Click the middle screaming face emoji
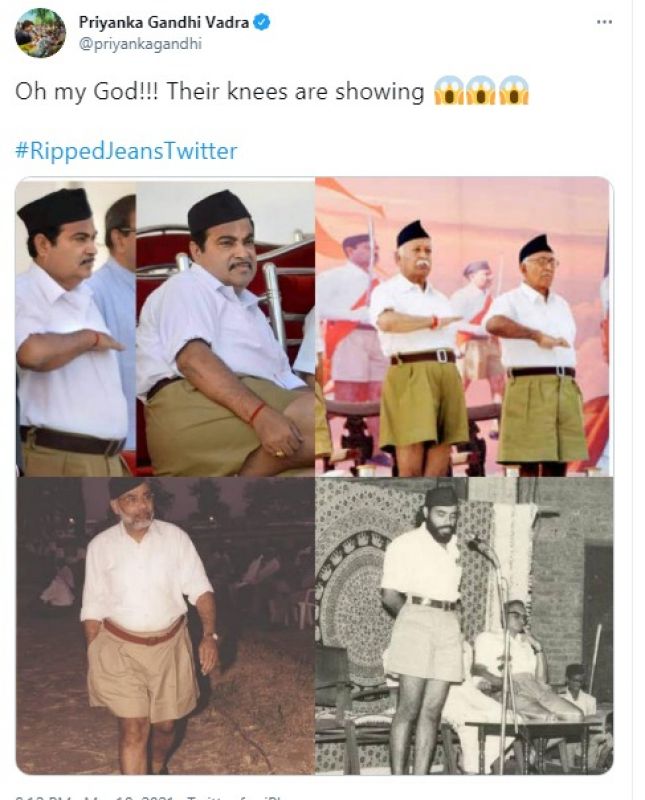 [481, 91]
